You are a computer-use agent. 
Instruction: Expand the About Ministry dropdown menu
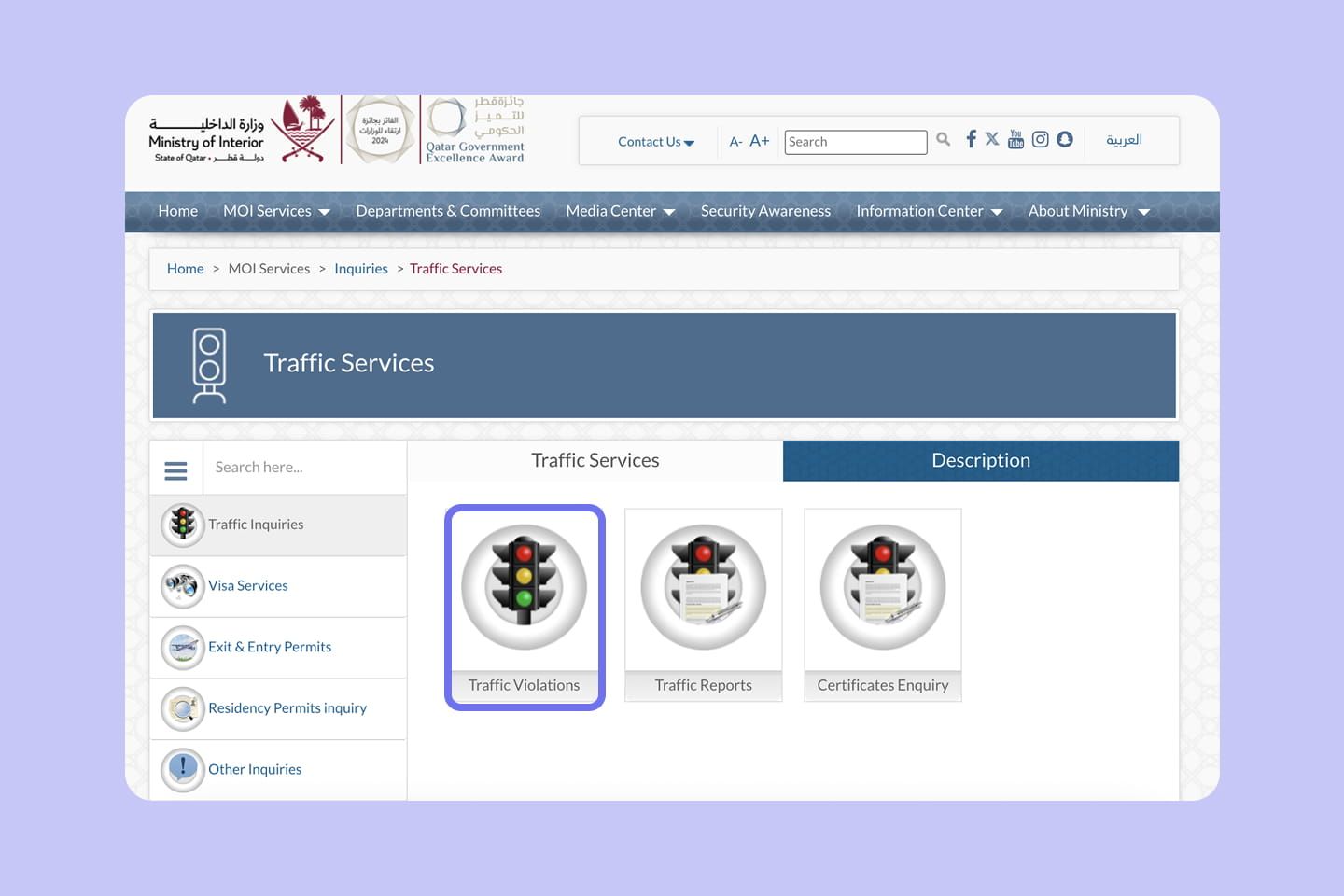point(1088,212)
